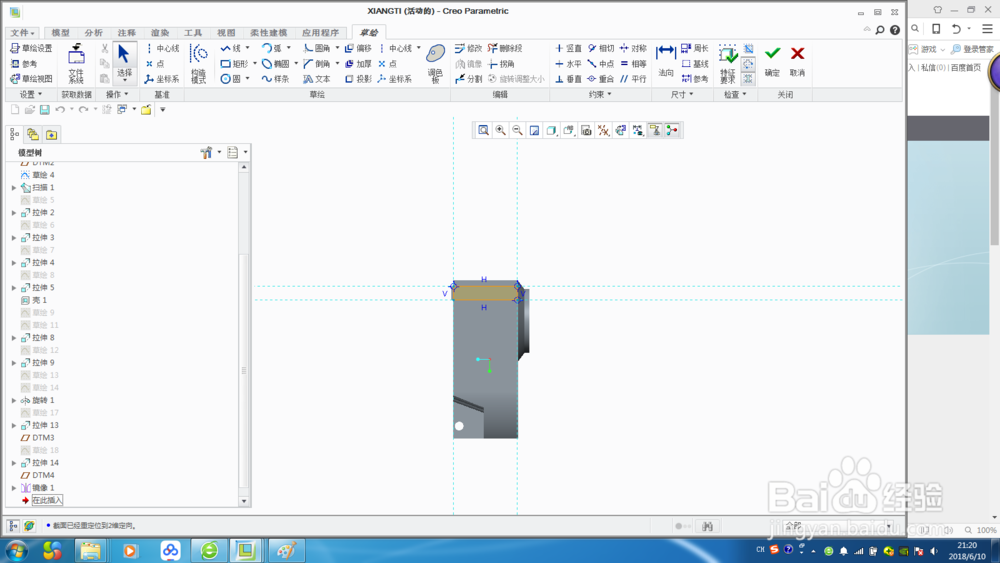This screenshot has height=563, width=1000.
Task: Open the 调色板 sketch palette
Action: (436, 64)
